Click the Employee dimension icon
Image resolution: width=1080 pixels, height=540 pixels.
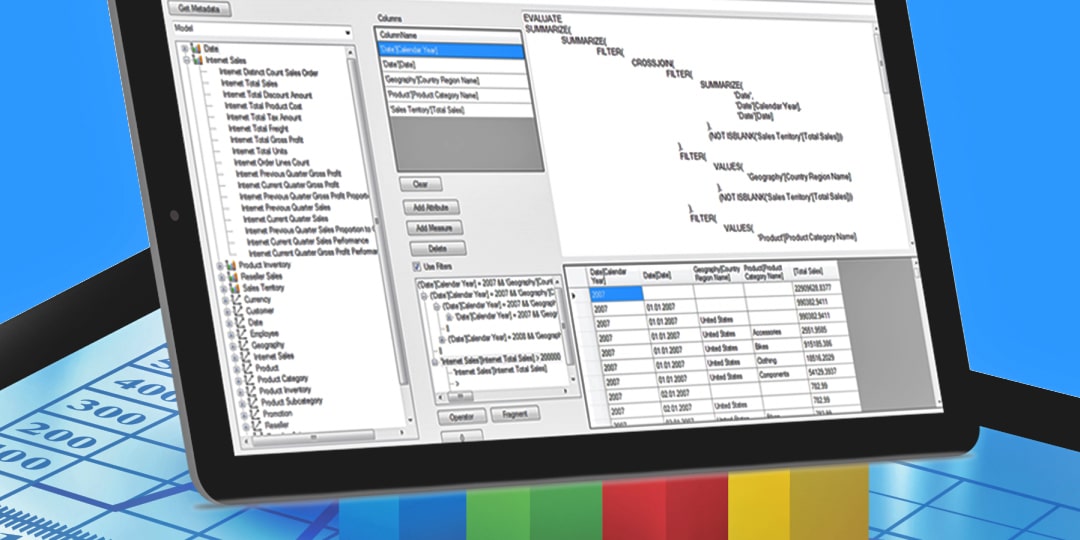click(x=239, y=333)
